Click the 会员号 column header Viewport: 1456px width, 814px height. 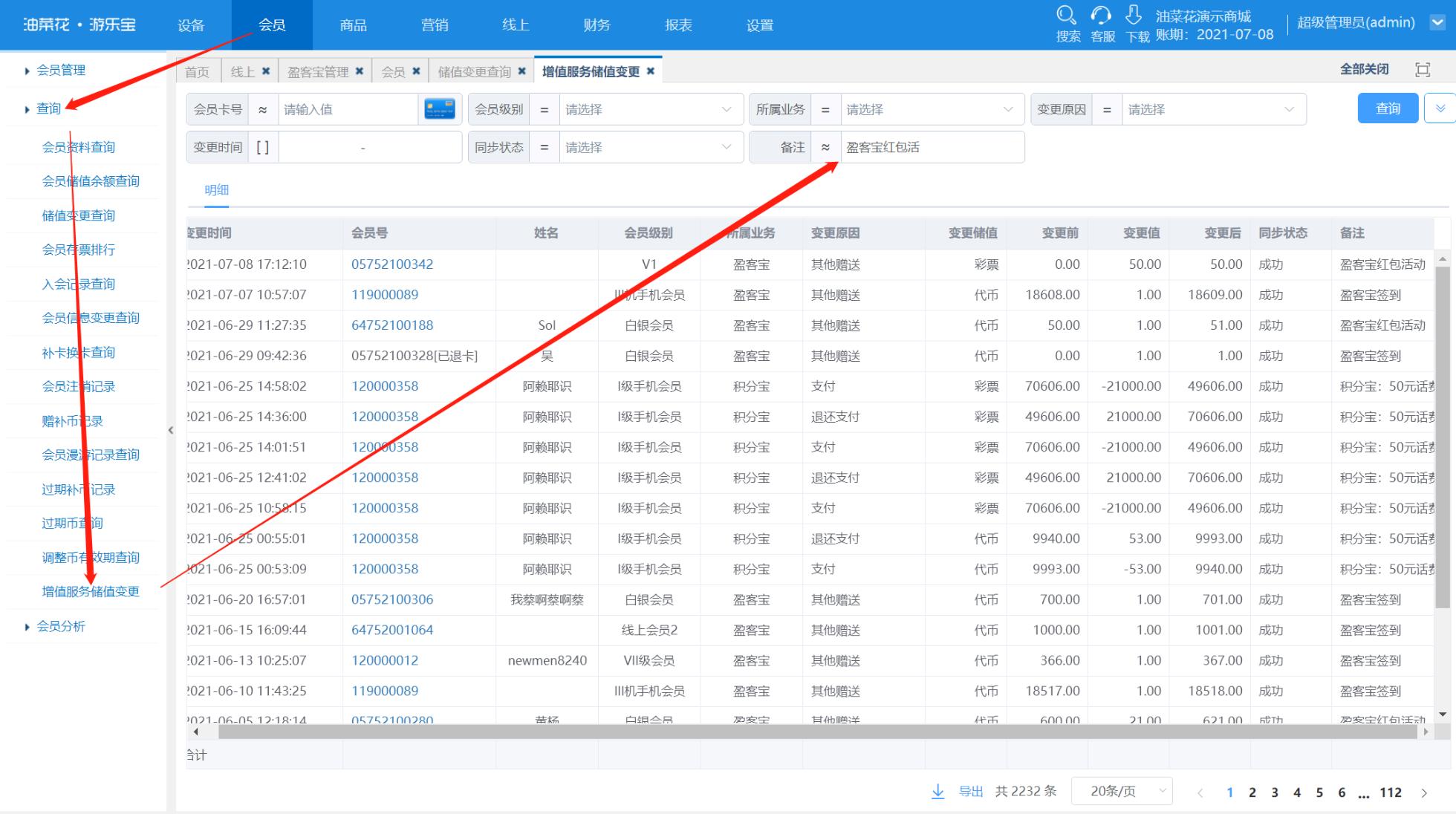pyautogui.click(x=370, y=233)
